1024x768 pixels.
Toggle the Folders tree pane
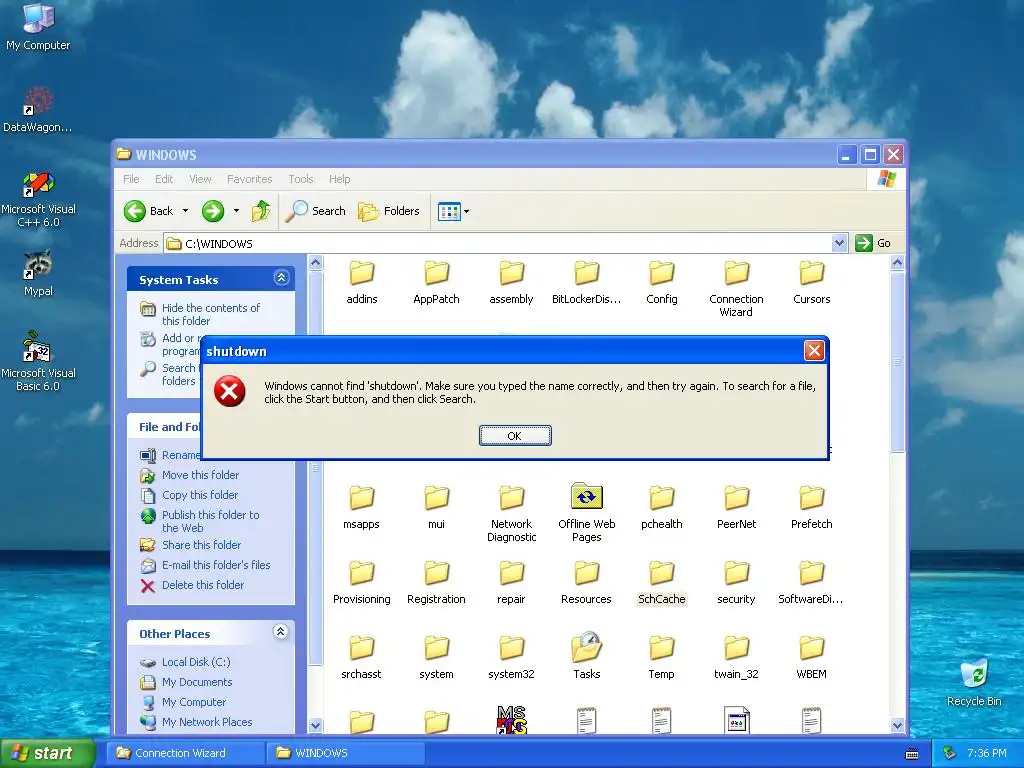tap(389, 211)
